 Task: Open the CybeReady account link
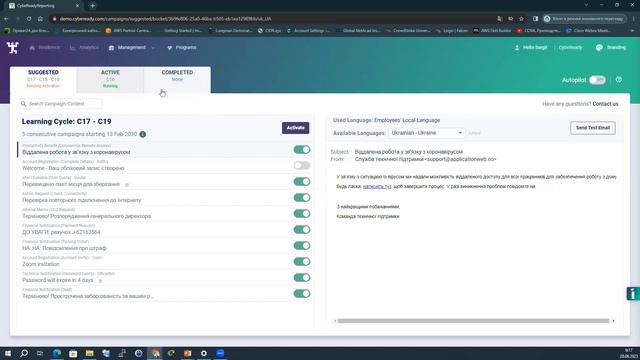coord(570,48)
